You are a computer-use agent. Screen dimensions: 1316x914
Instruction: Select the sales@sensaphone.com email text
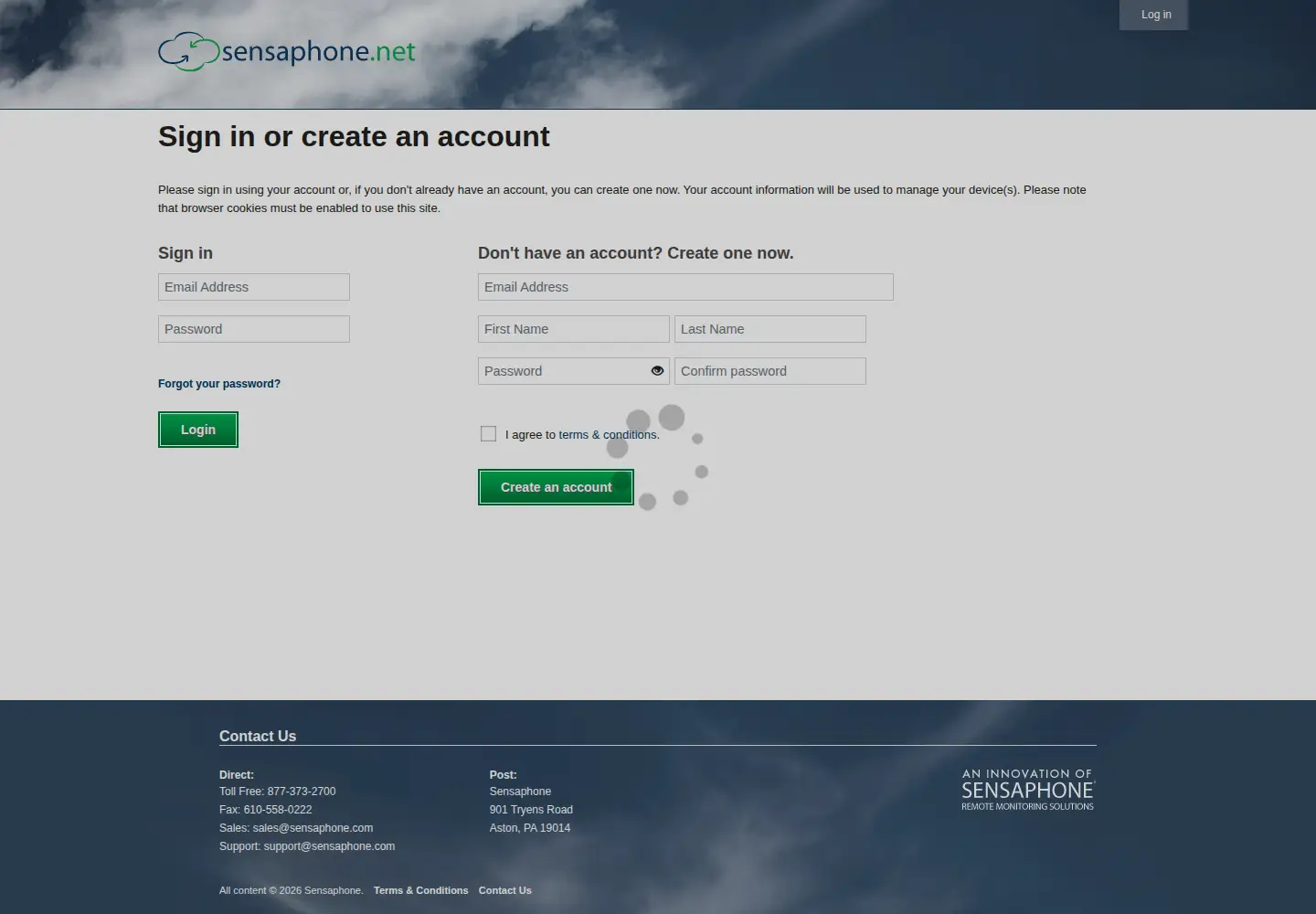point(313,828)
